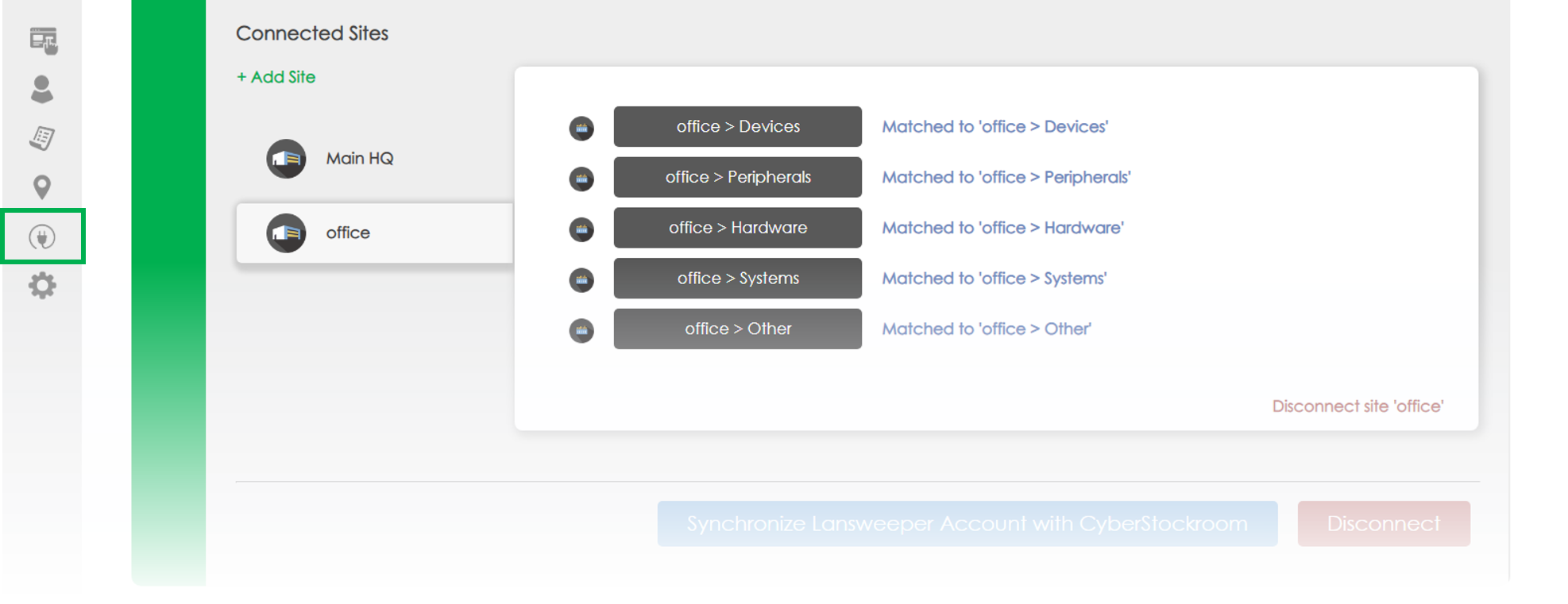The height and width of the screenshot is (604, 1568).
Task: Click the office > Hardware button
Action: (737, 228)
